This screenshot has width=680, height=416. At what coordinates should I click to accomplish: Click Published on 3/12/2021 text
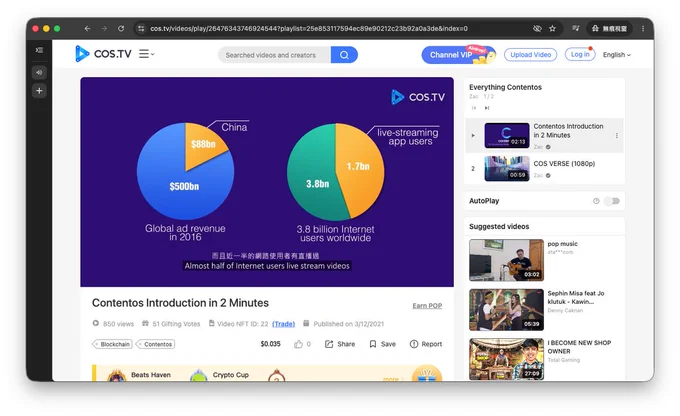click(349, 324)
